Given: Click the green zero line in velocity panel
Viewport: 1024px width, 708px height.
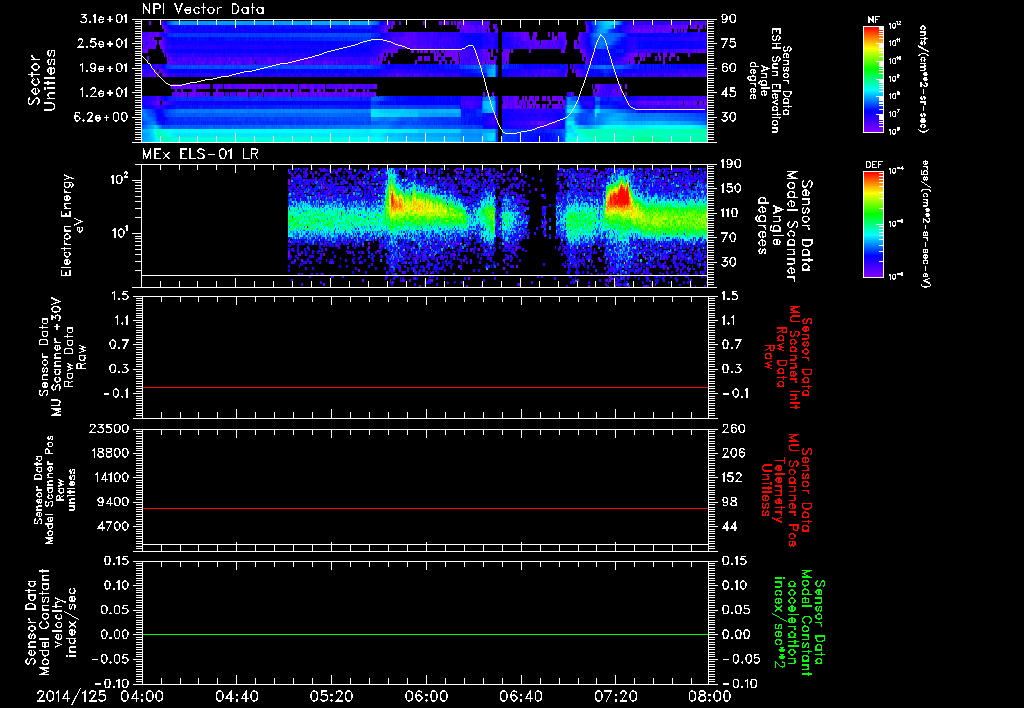Looking at the screenshot, I should pos(425,634).
